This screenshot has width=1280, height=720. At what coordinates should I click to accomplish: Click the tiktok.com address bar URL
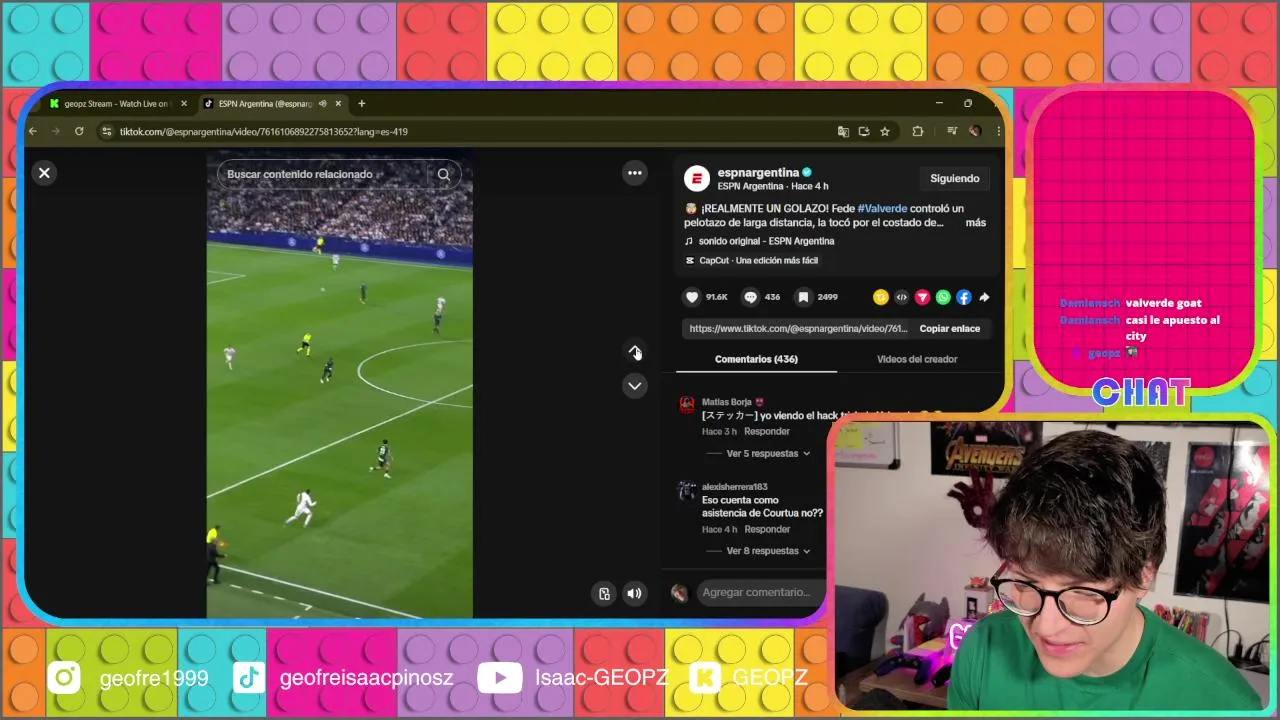(264, 131)
